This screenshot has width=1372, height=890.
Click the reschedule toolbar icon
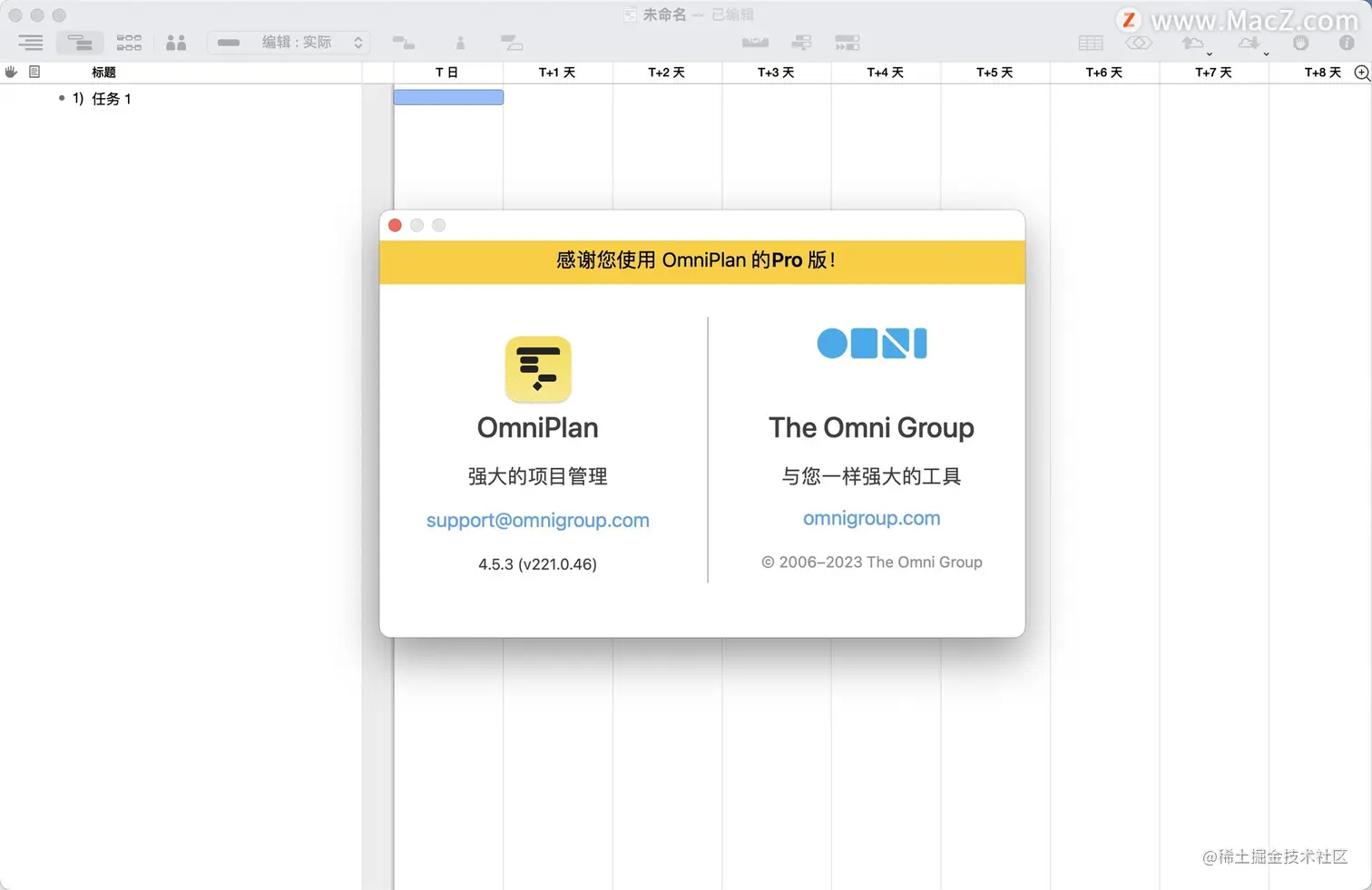click(x=802, y=43)
